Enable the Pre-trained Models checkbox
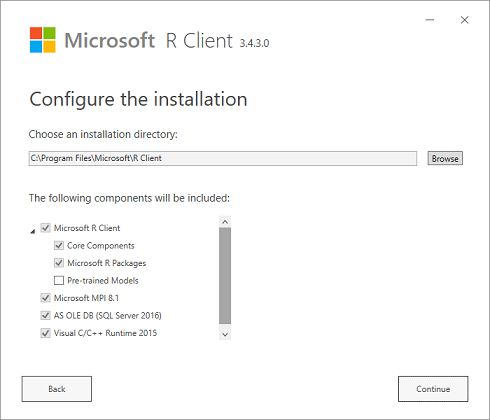The image size is (490, 420). [x=59, y=280]
